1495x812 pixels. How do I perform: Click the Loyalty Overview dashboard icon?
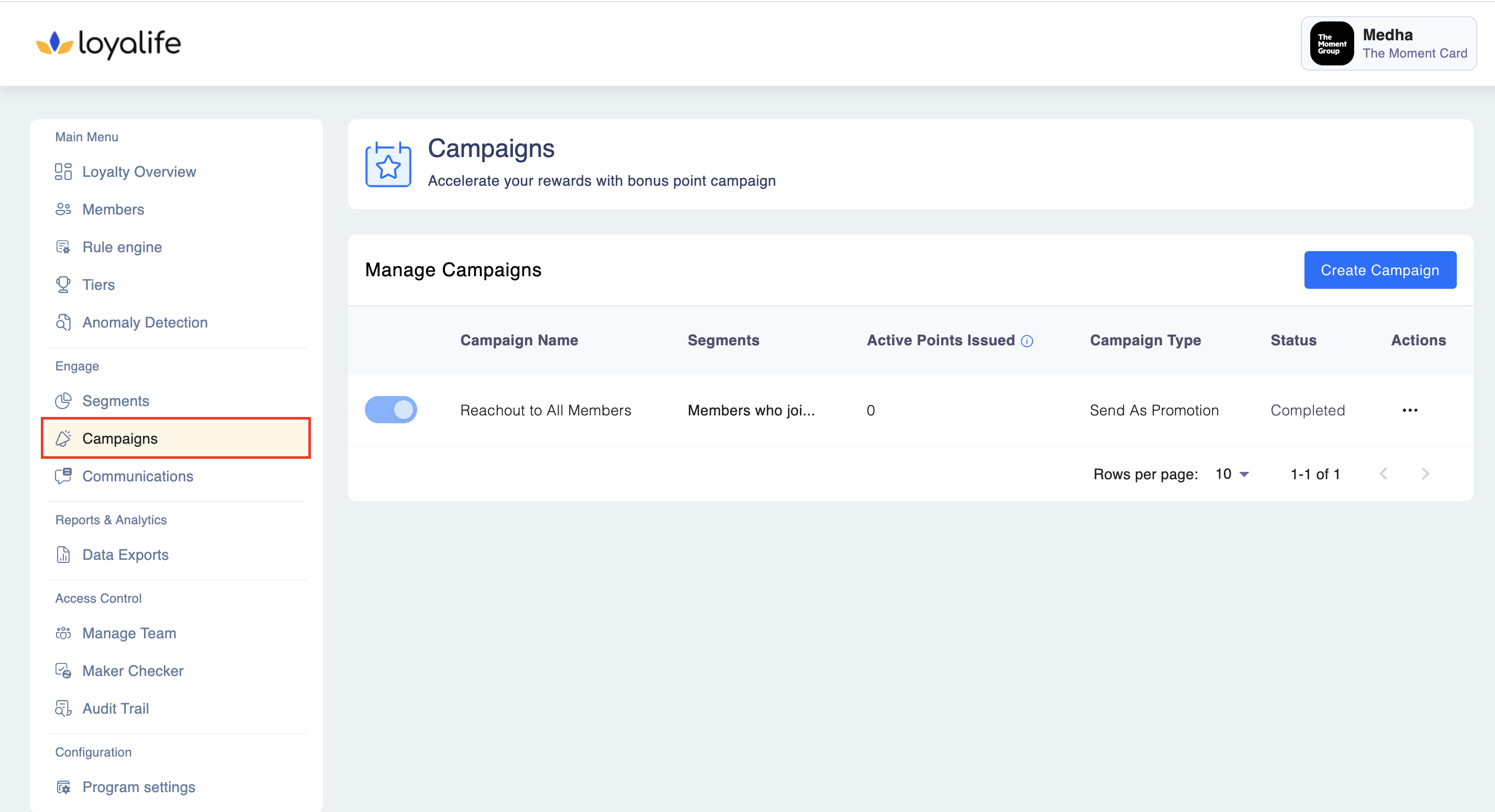63,172
